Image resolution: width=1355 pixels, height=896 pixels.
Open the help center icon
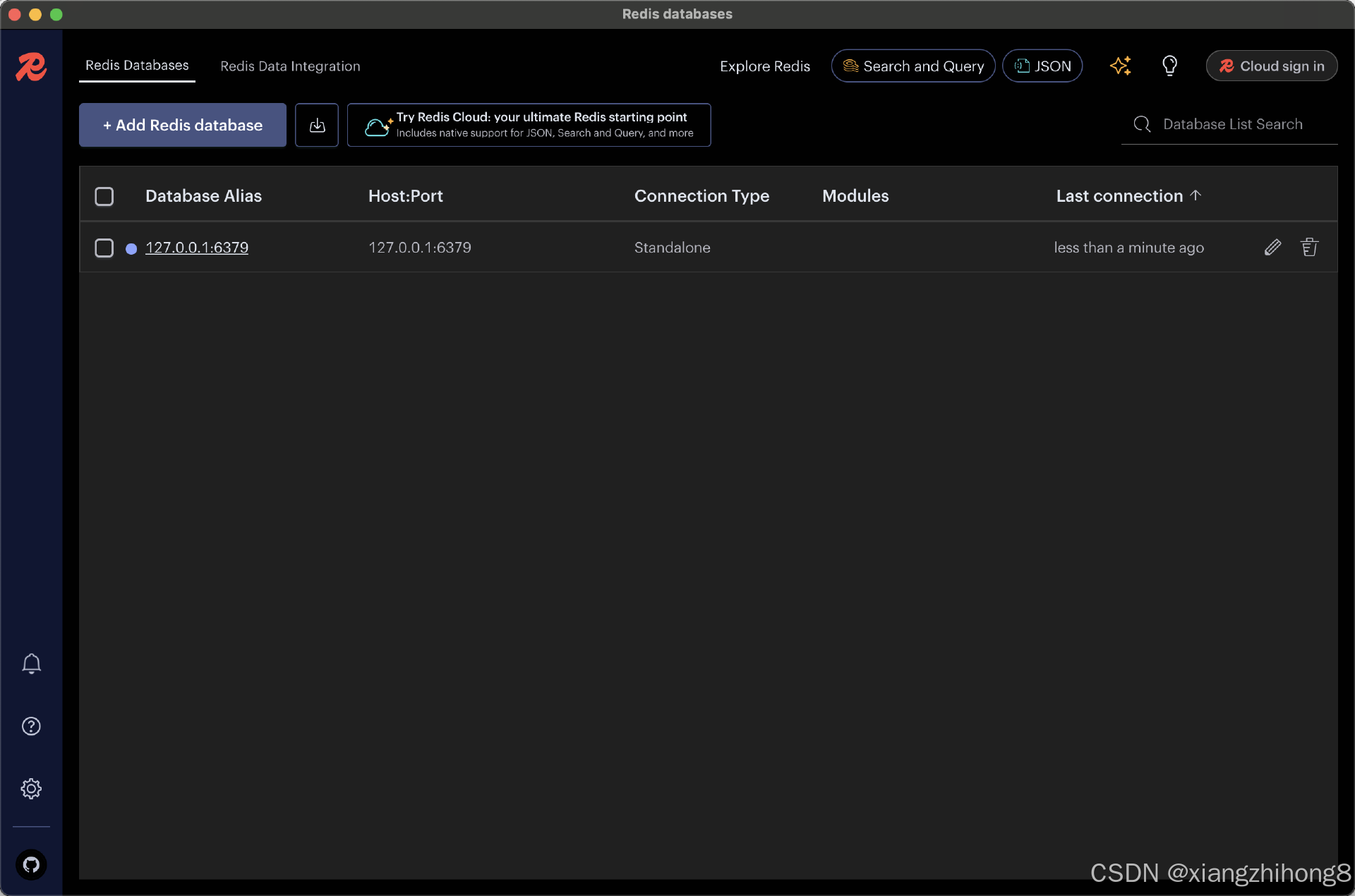point(31,726)
